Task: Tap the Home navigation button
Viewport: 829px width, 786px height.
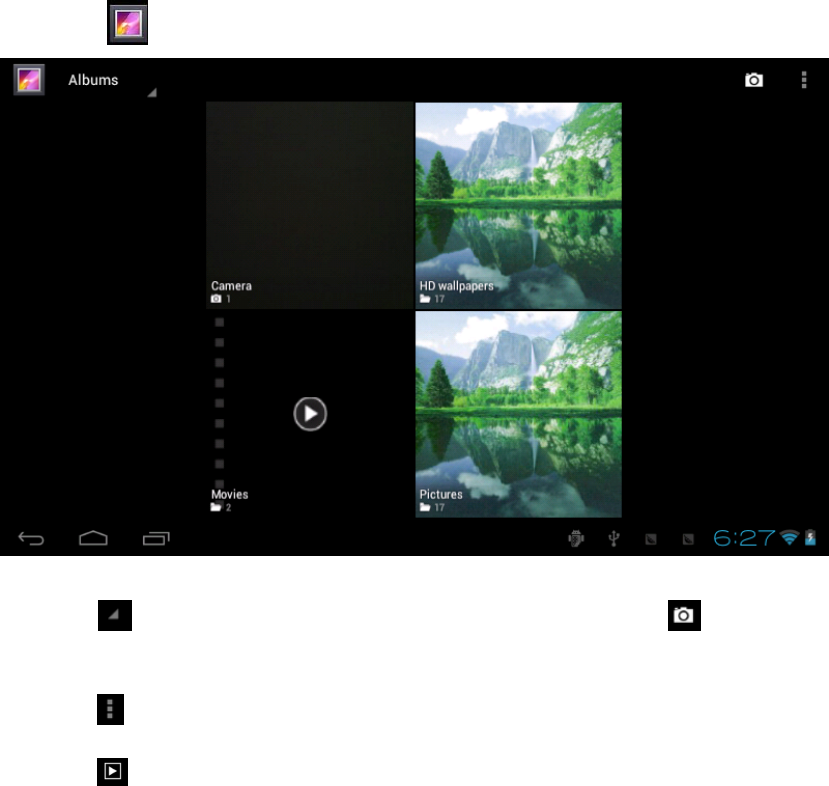Action: (x=93, y=538)
